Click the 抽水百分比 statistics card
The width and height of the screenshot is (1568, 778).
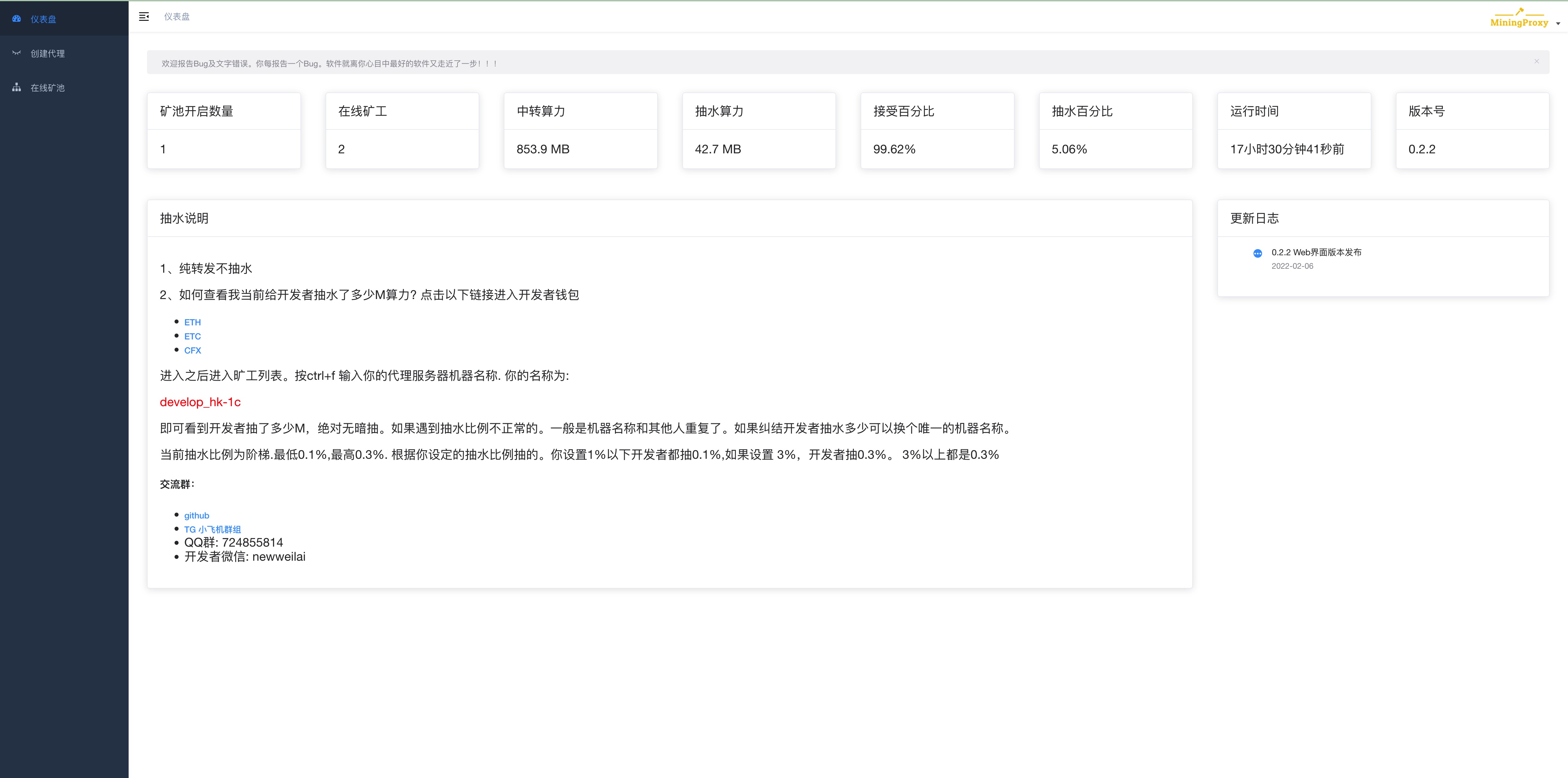(1115, 130)
